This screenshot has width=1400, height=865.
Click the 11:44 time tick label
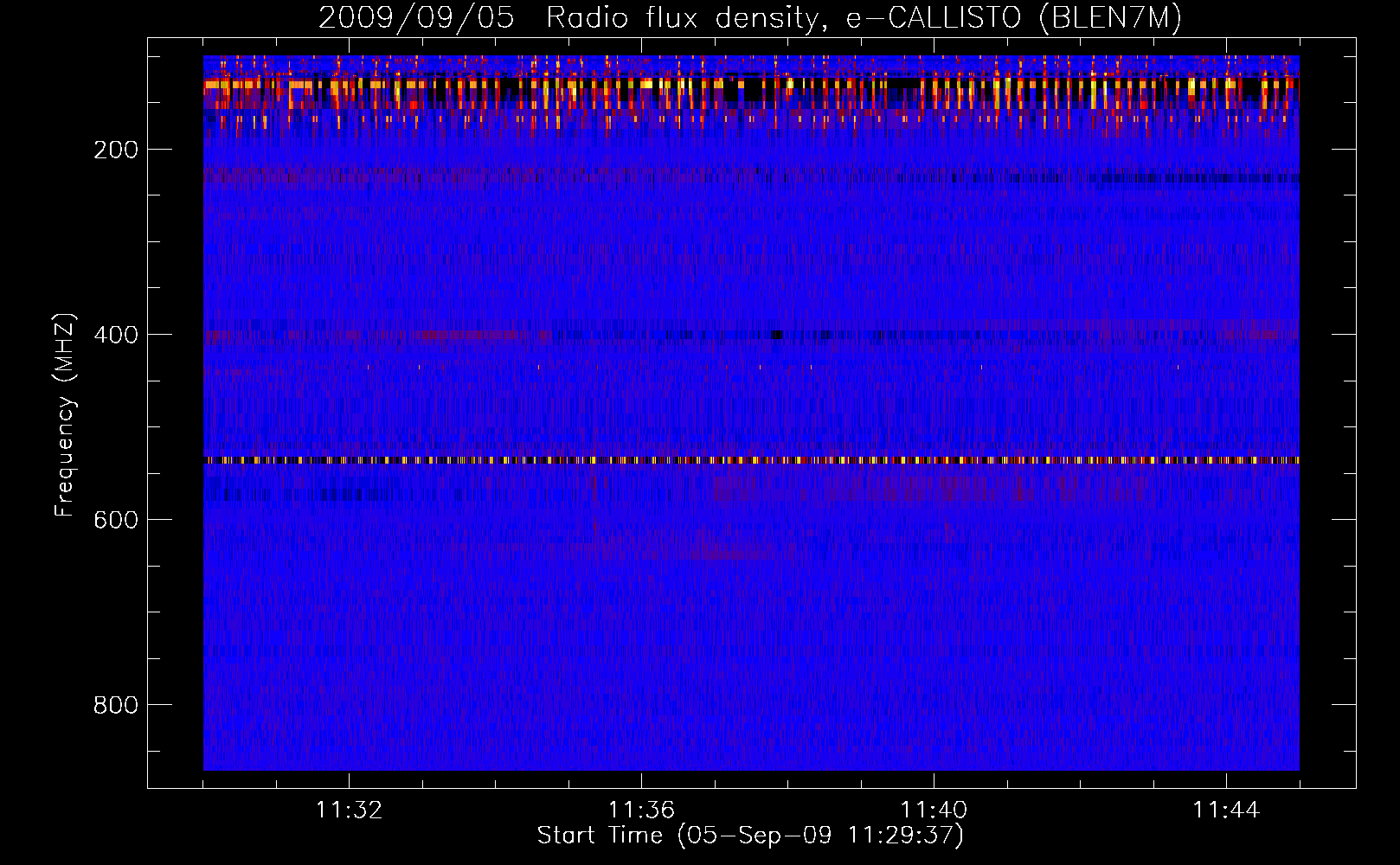1226,811
